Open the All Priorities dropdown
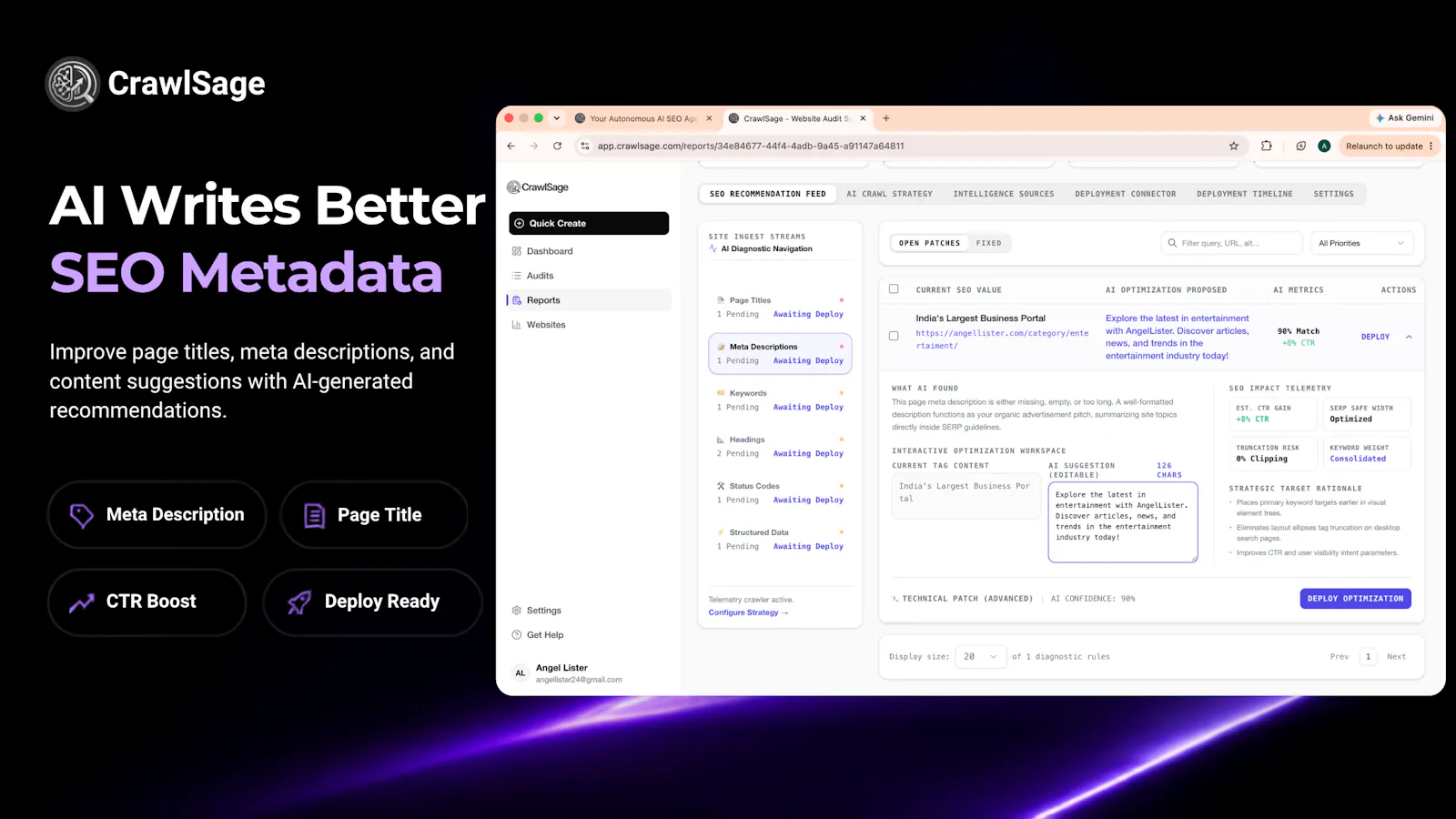Screen dimensions: 1456x819 (x=1362, y=243)
